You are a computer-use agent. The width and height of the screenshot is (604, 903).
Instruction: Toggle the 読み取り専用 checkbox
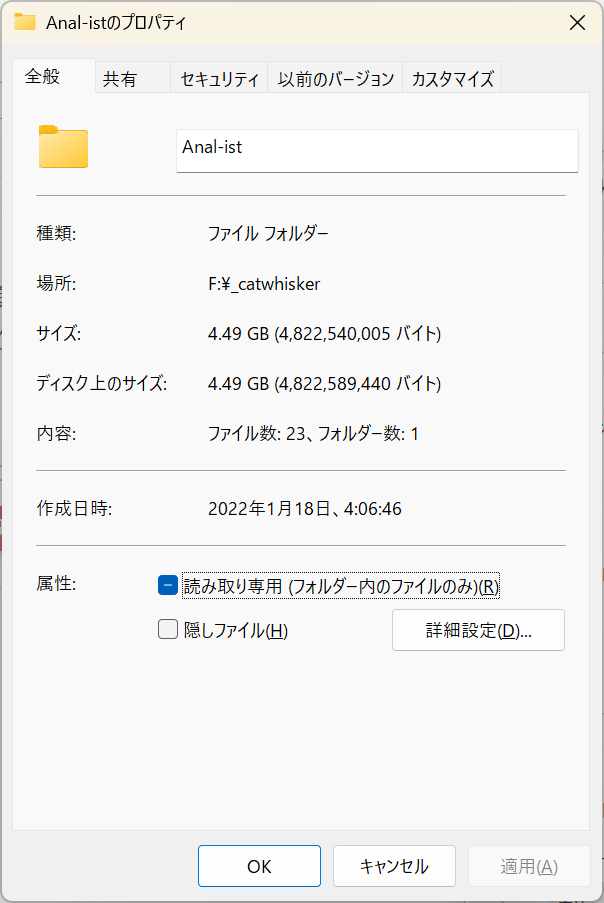pyautogui.click(x=168, y=586)
